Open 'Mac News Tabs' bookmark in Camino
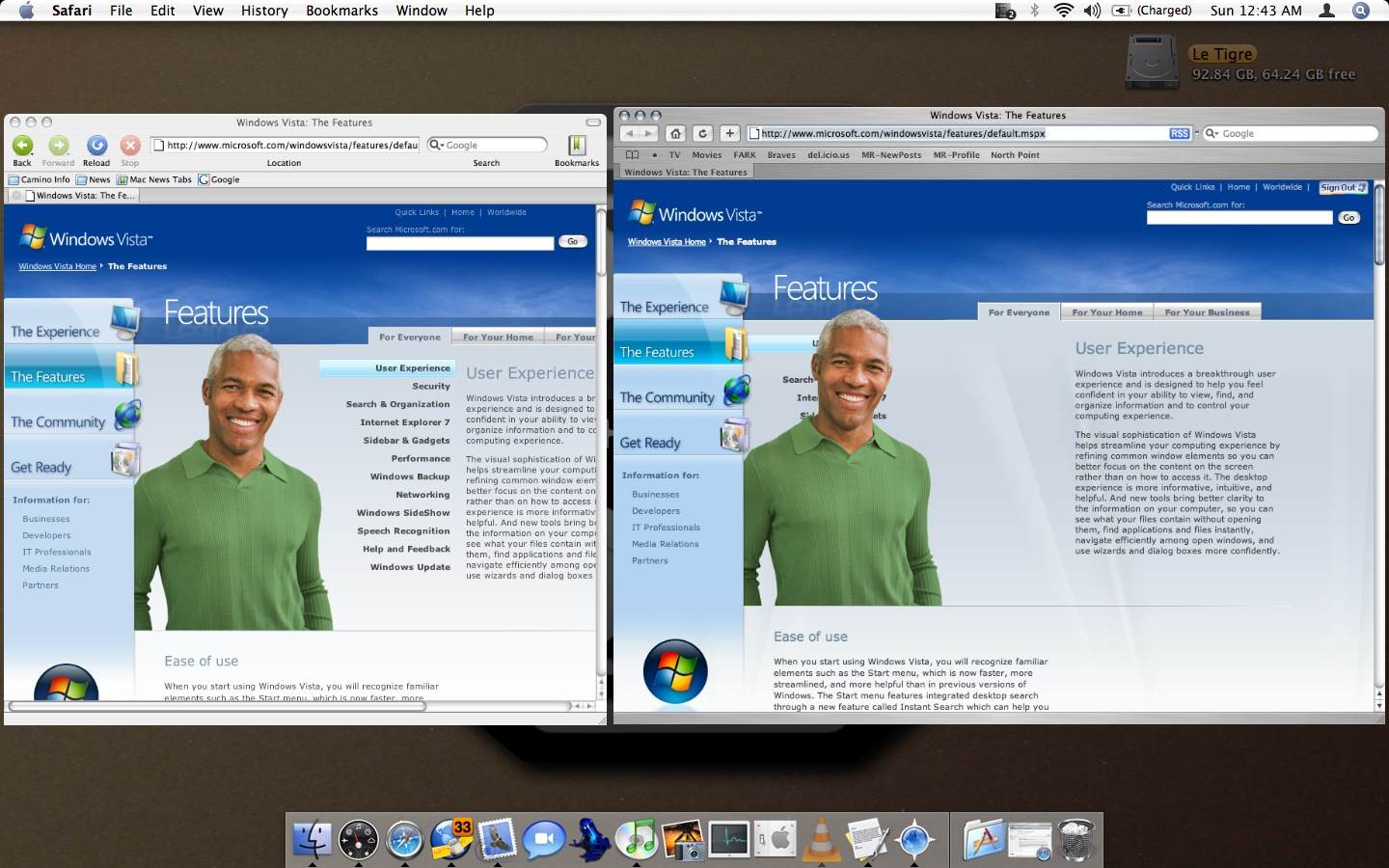This screenshot has height=868, width=1389. [x=154, y=179]
